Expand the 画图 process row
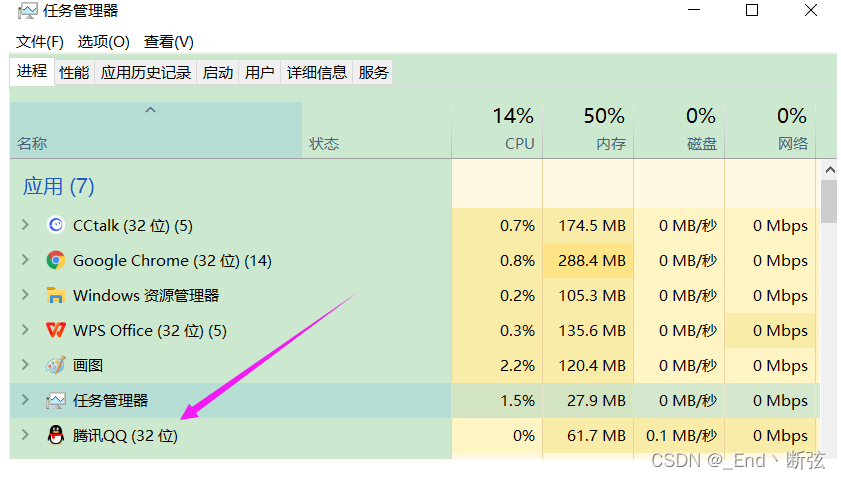 [x=25, y=365]
